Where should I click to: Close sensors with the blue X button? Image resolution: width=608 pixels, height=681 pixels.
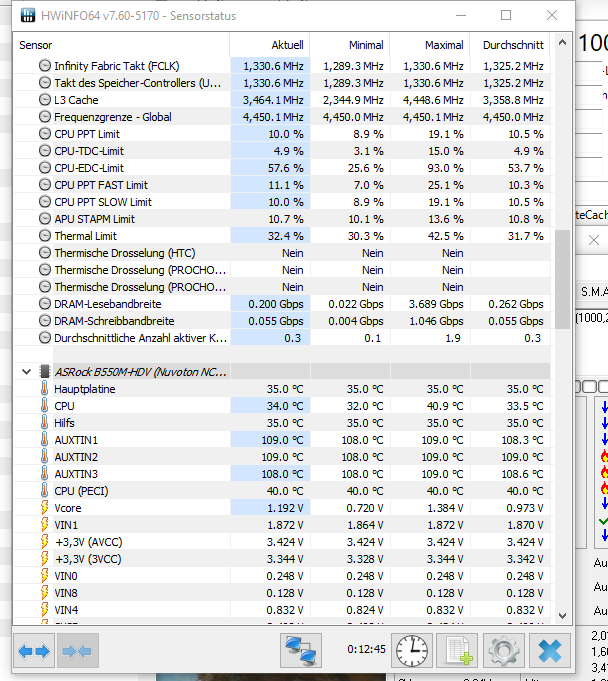550,651
